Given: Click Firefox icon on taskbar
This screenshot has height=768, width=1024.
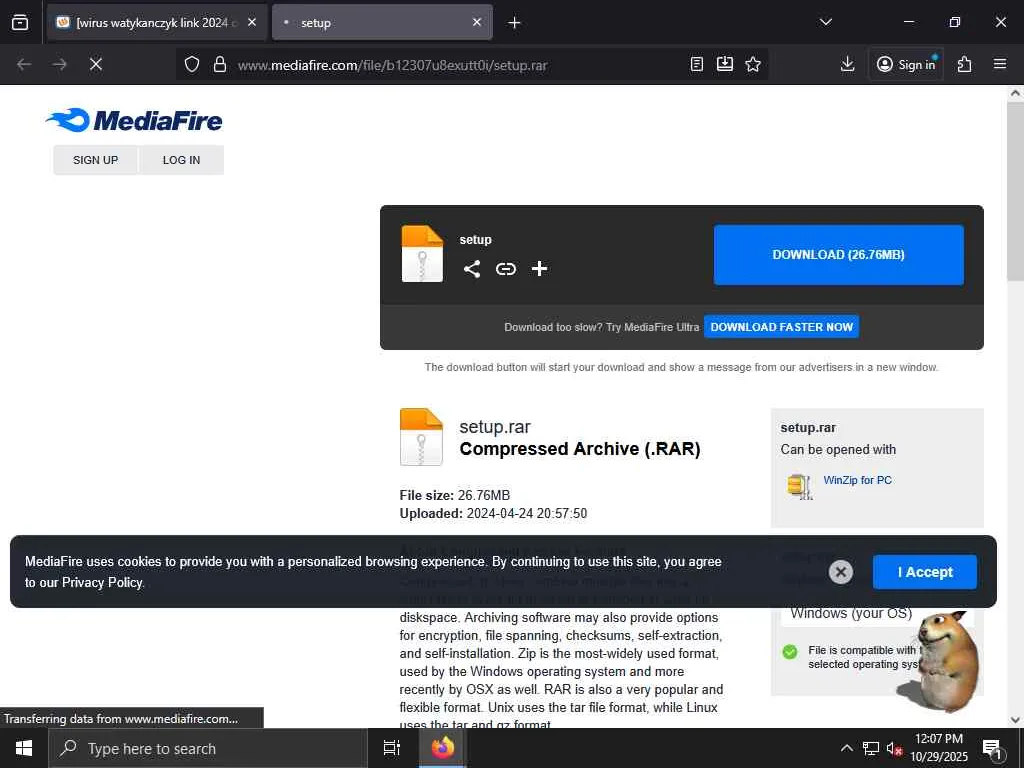Looking at the screenshot, I should tap(442, 748).
